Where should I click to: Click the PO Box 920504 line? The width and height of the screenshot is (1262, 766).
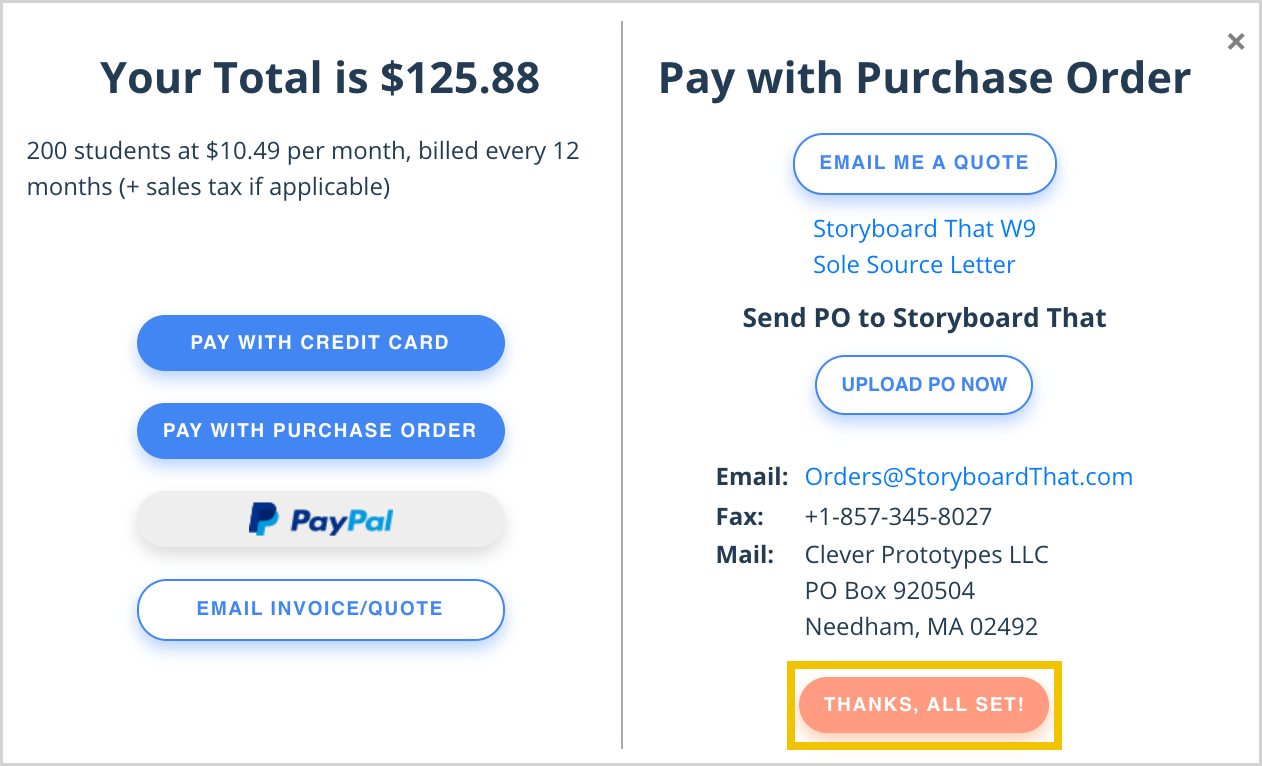(890, 591)
